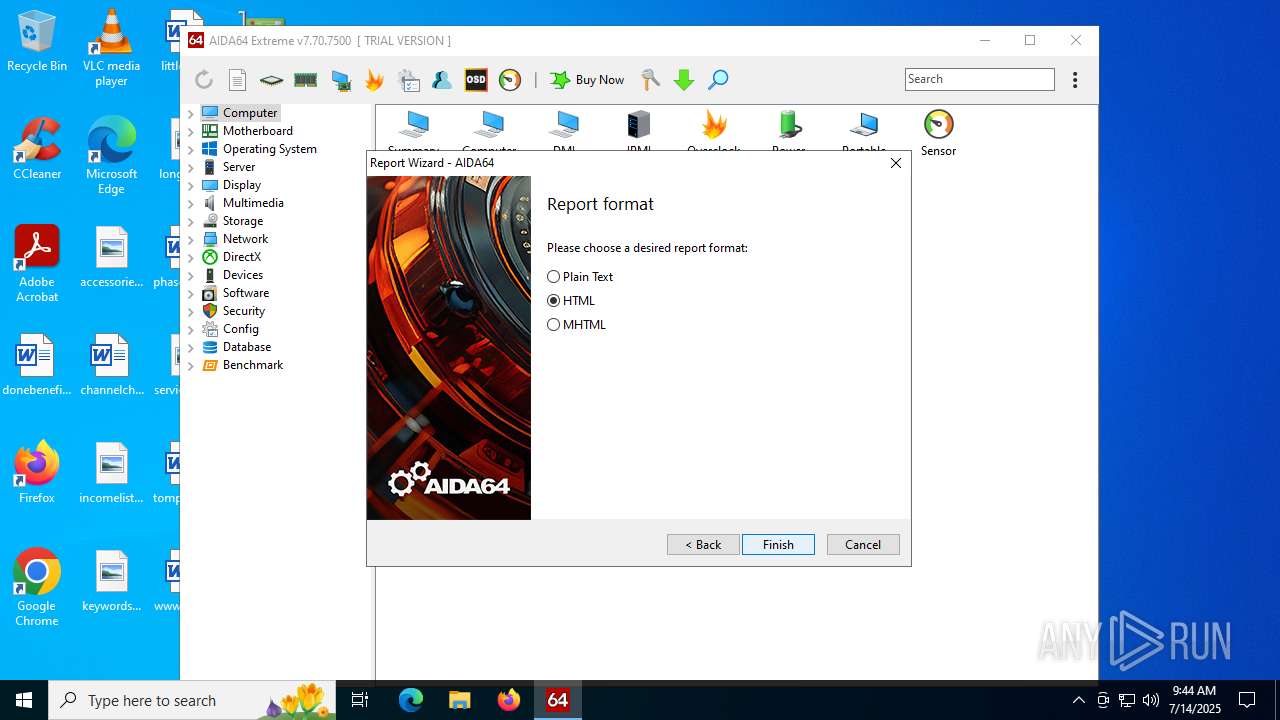Launch the flame stability test toolbar icon
Screen dimensions: 1280x720
[x=374, y=80]
